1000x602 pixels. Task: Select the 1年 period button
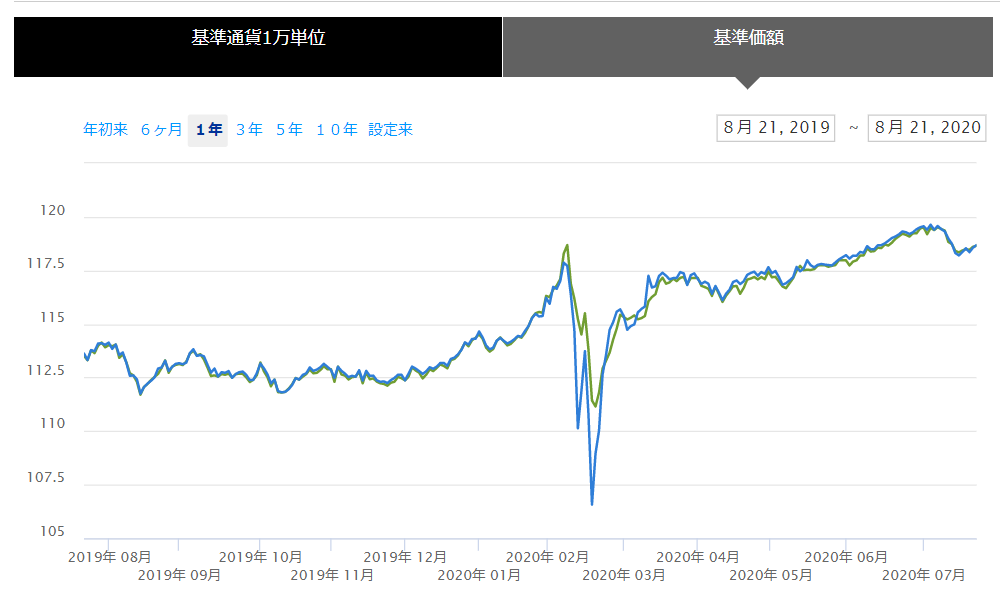(208, 130)
